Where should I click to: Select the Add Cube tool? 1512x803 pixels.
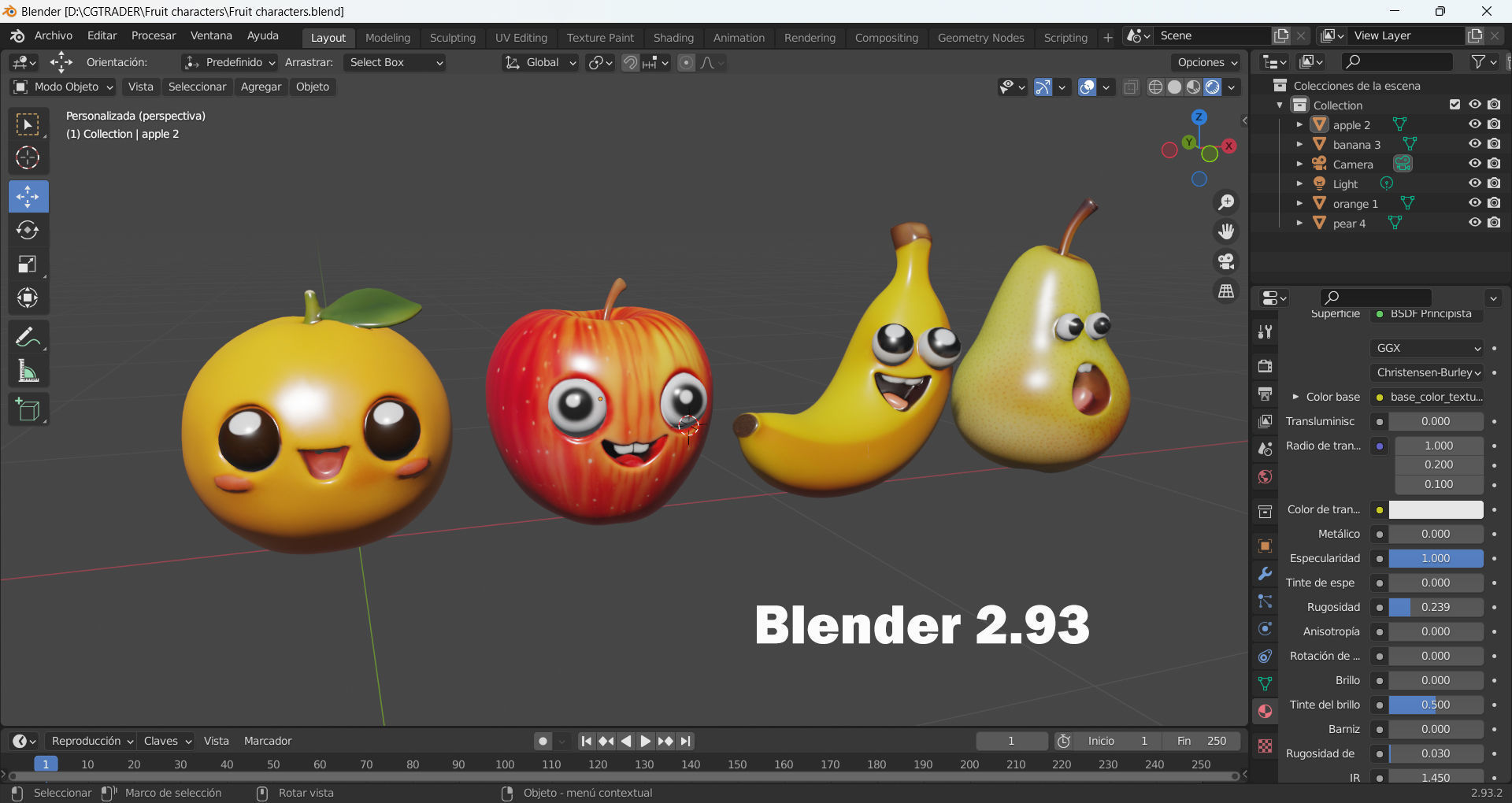click(x=28, y=409)
